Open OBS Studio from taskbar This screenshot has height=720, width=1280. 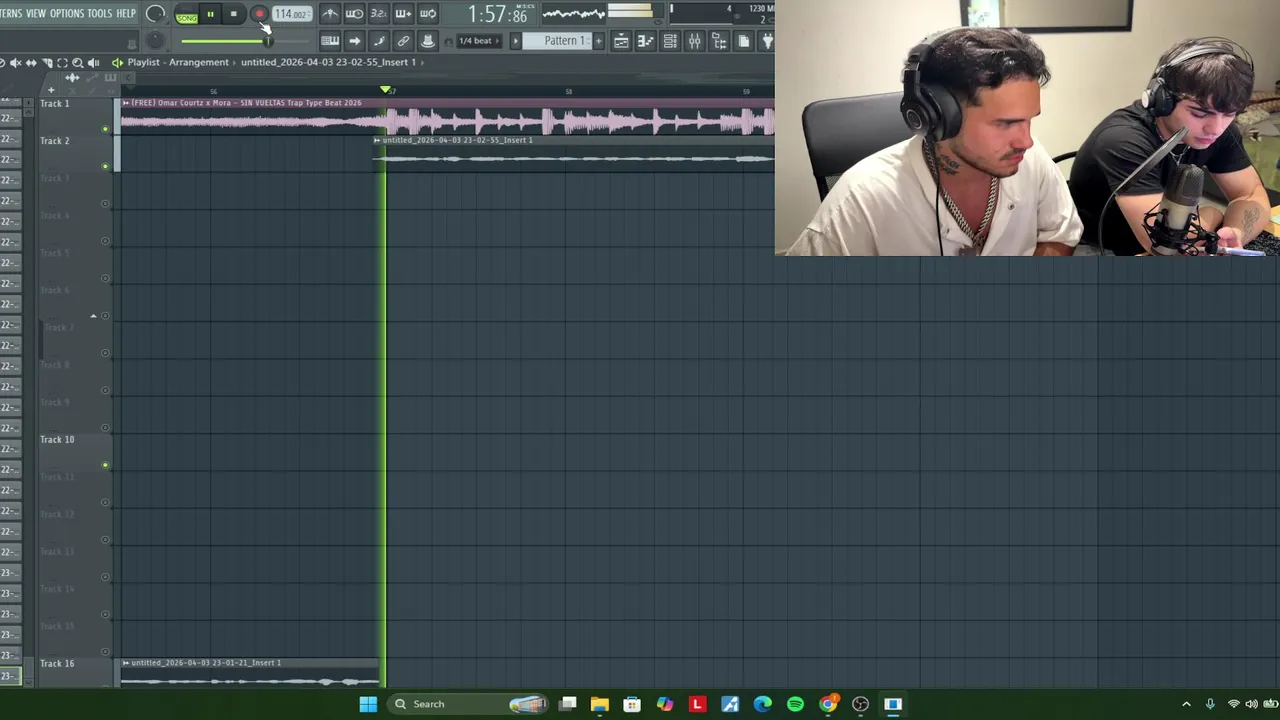coord(860,704)
